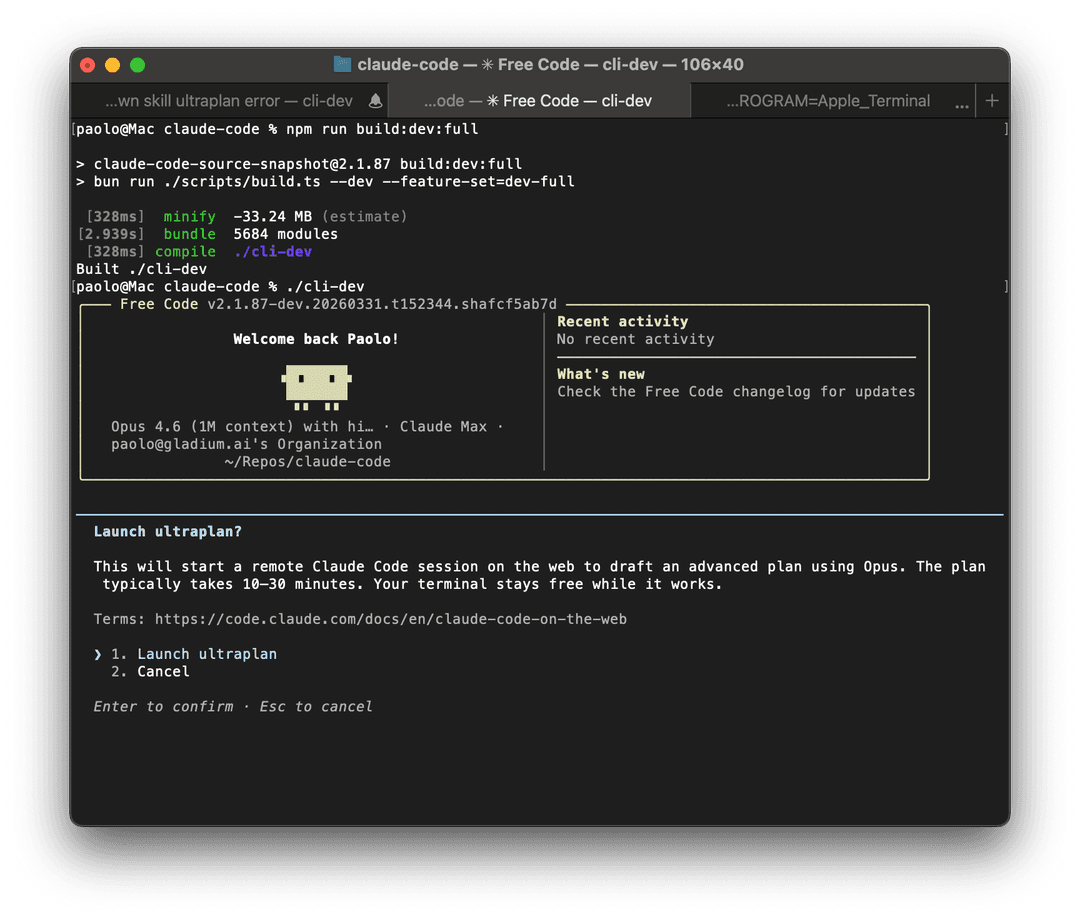
Task: Maximize the terminal with the green button
Action: (138, 65)
